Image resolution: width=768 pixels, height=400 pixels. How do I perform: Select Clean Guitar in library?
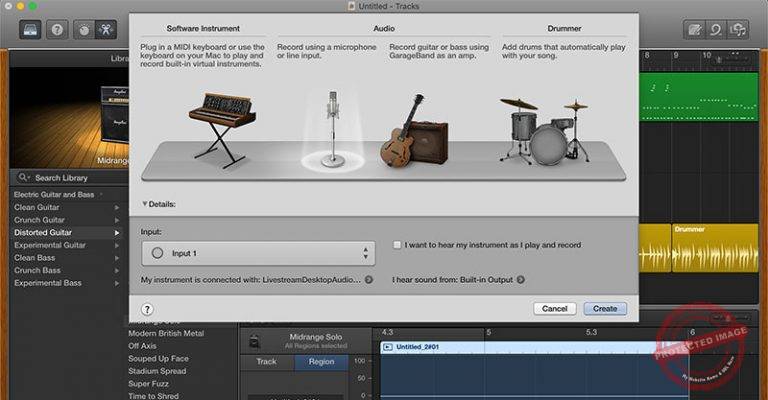pos(37,208)
